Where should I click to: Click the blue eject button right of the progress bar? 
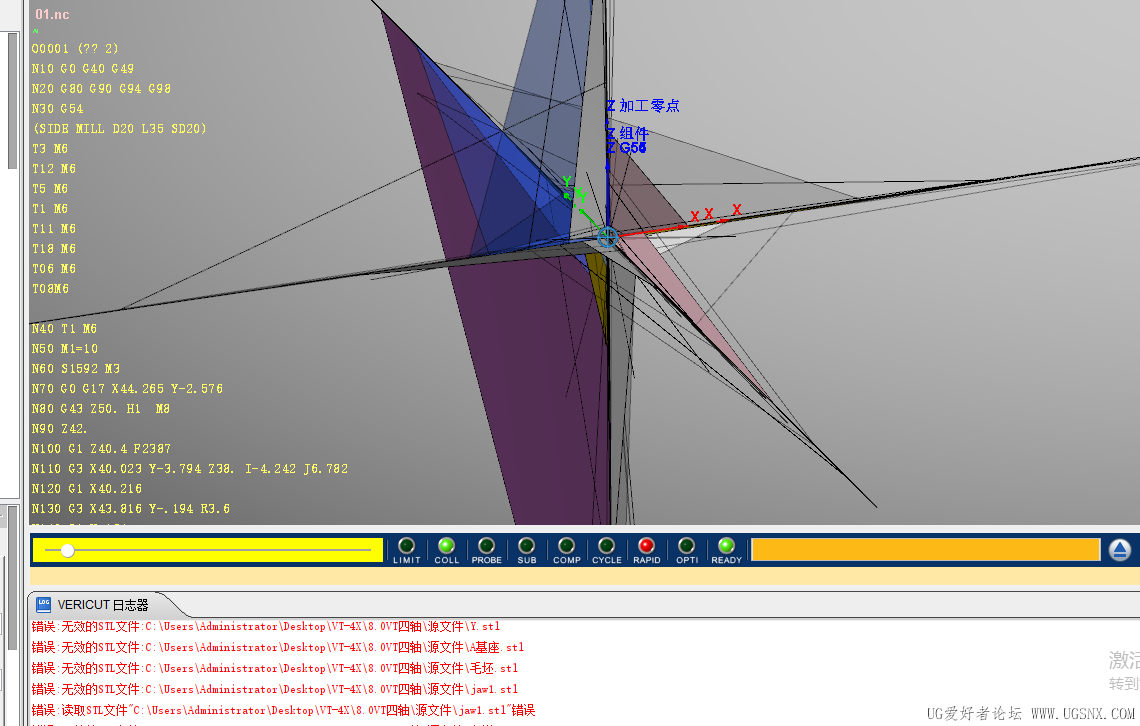click(x=1120, y=549)
